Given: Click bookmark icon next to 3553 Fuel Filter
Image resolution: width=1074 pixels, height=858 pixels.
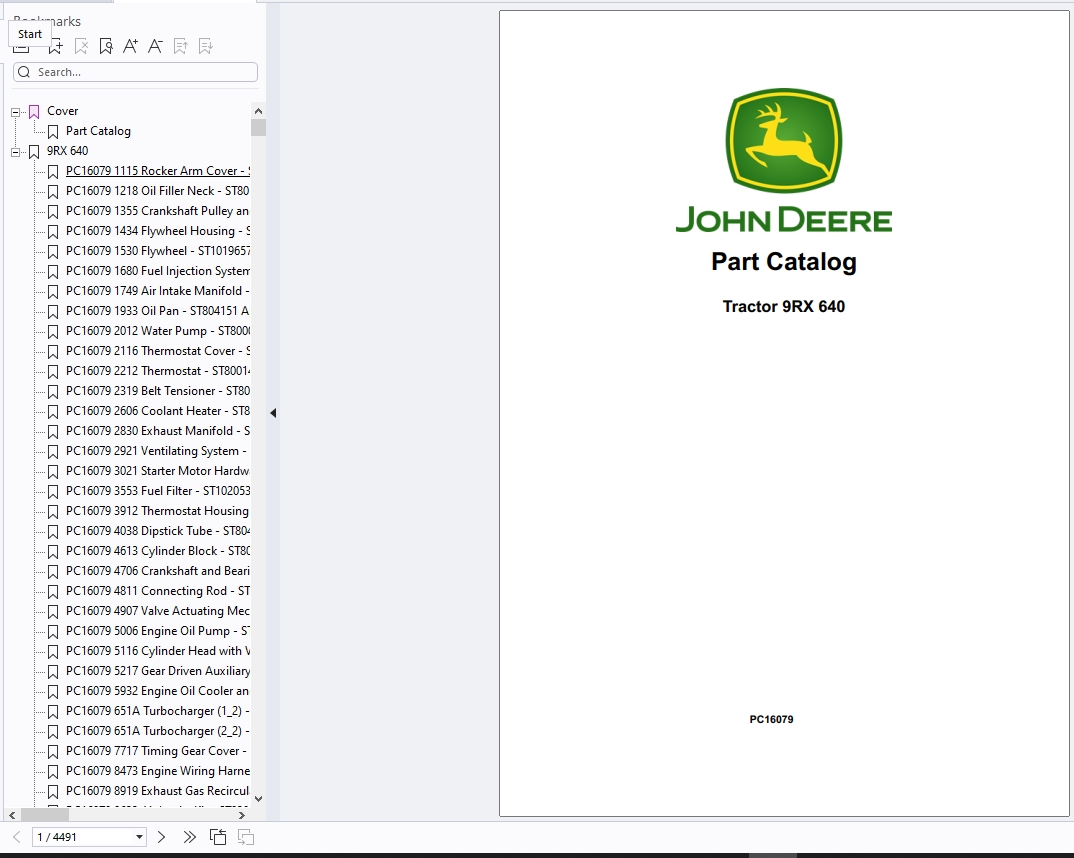Looking at the screenshot, I should click(x=53, y=492).
